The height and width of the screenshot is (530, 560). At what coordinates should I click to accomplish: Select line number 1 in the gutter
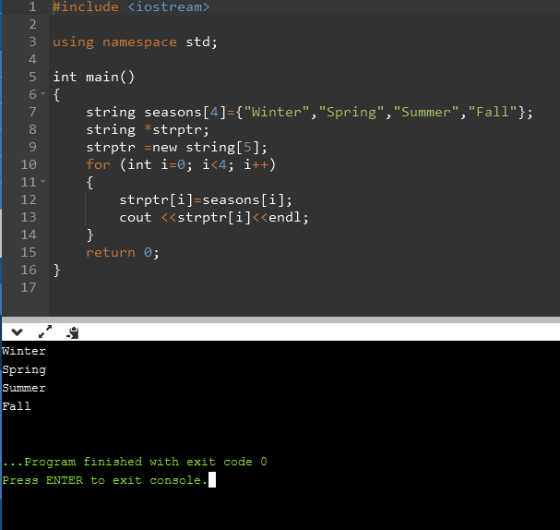pyautogui.click(x=32, y=7)
